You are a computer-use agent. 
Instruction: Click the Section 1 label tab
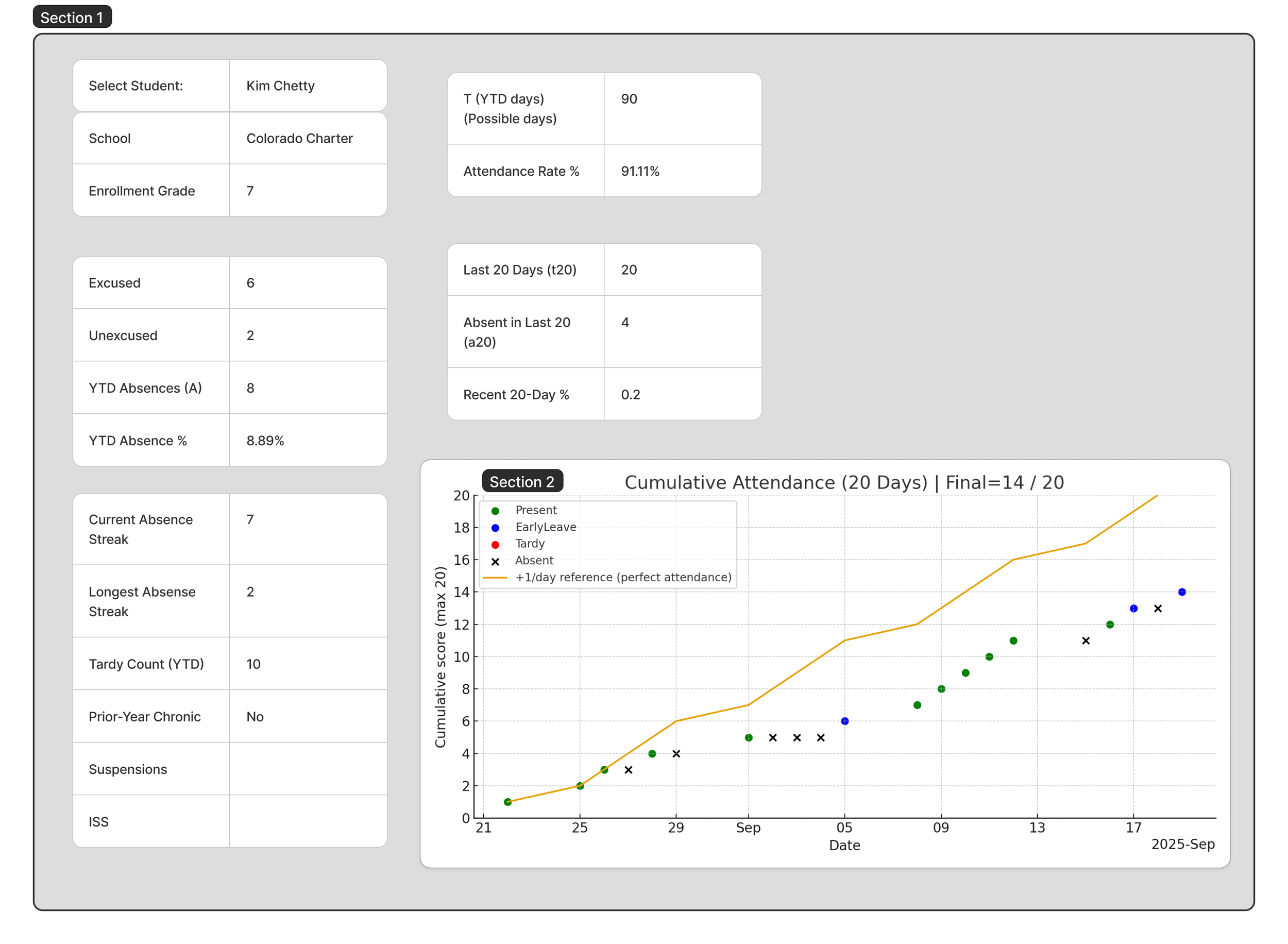click(72, 17)
